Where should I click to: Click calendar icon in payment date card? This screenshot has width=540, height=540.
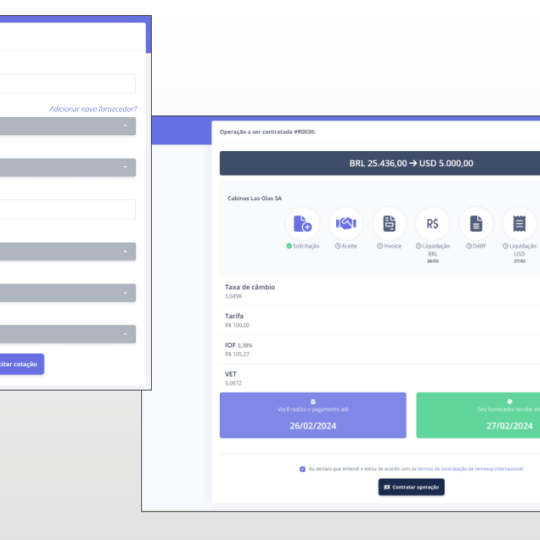pos(313,402)
